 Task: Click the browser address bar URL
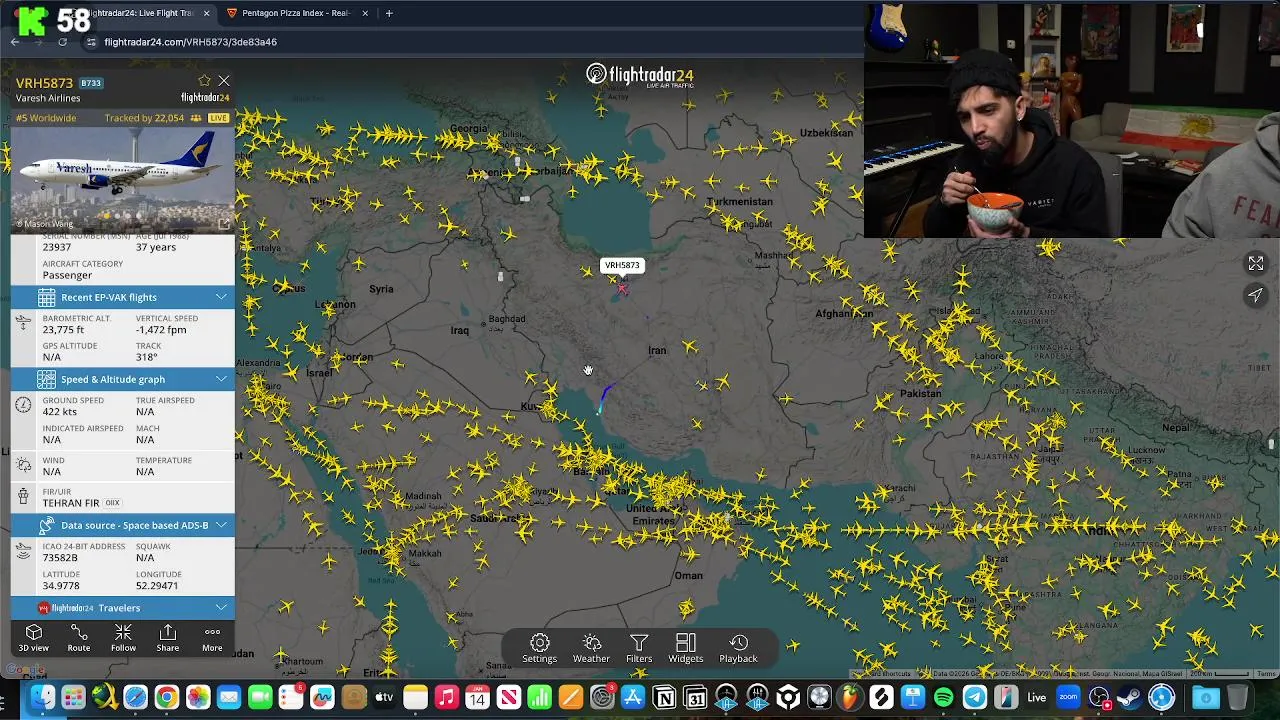click(x=190, y=42)
